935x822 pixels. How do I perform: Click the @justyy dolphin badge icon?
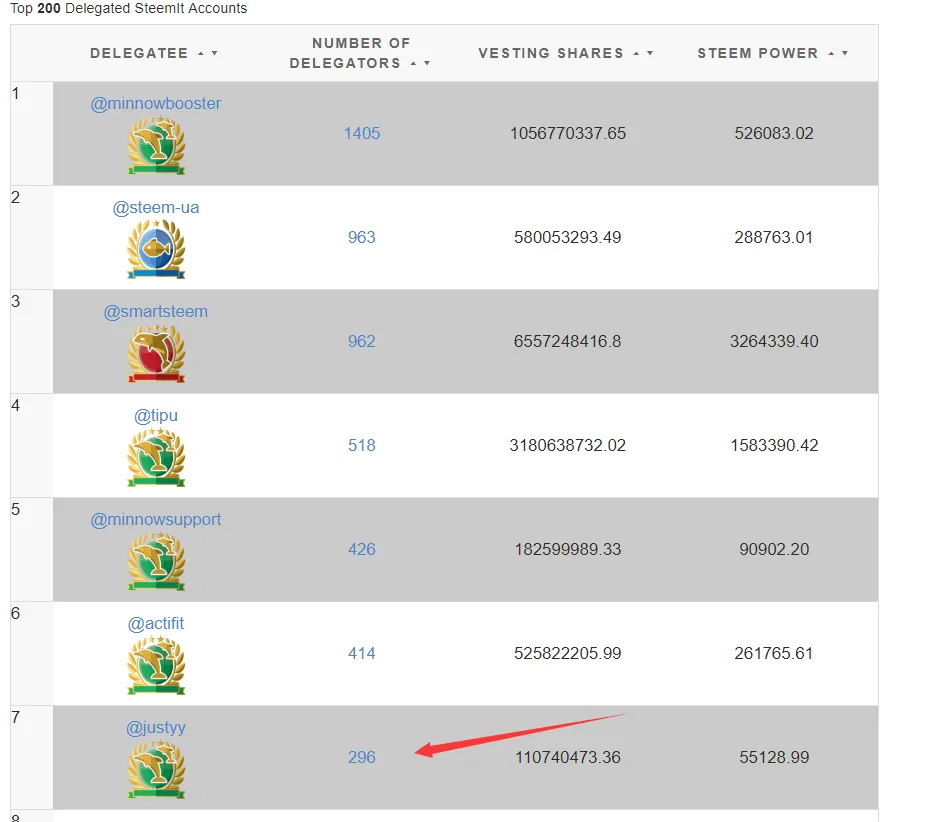(x=156, y=770)
